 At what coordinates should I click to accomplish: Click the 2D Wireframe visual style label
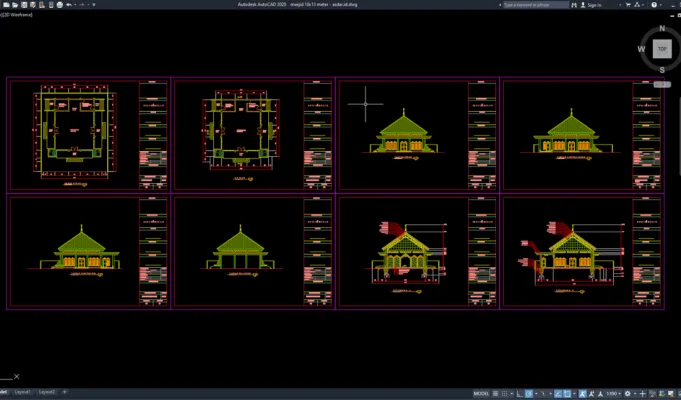point(18,15)
